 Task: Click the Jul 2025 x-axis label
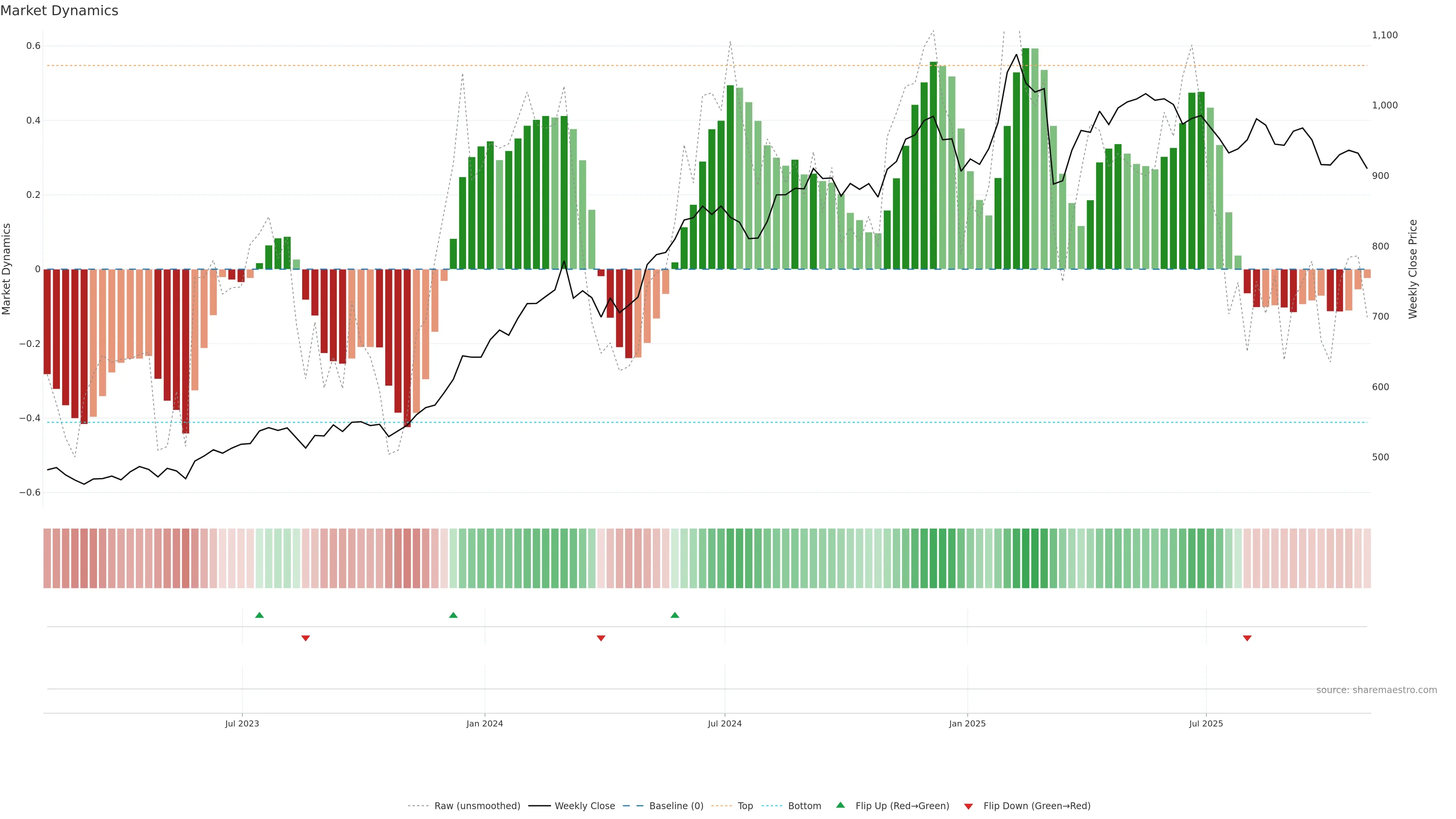[x=1206, y=723]
